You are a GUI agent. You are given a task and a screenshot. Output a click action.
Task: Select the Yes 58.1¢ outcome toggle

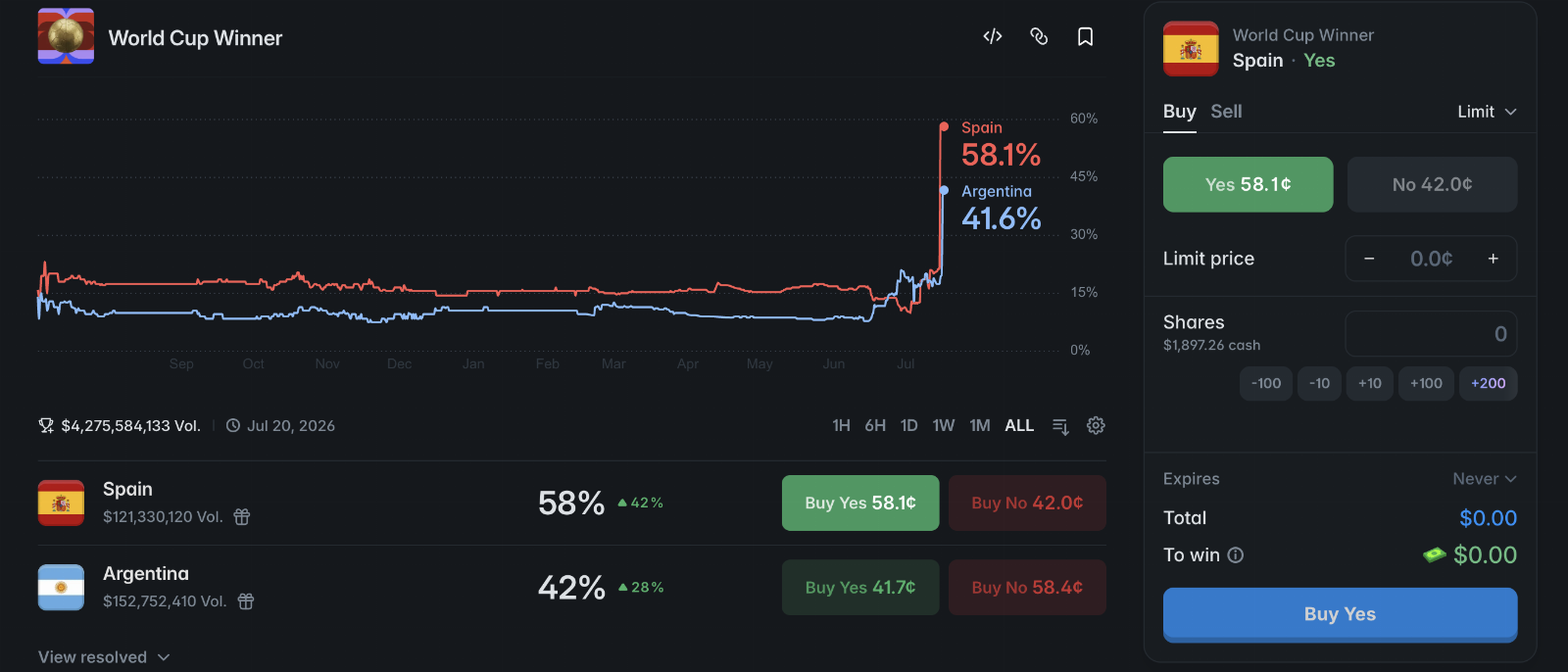coord(1248,184)
